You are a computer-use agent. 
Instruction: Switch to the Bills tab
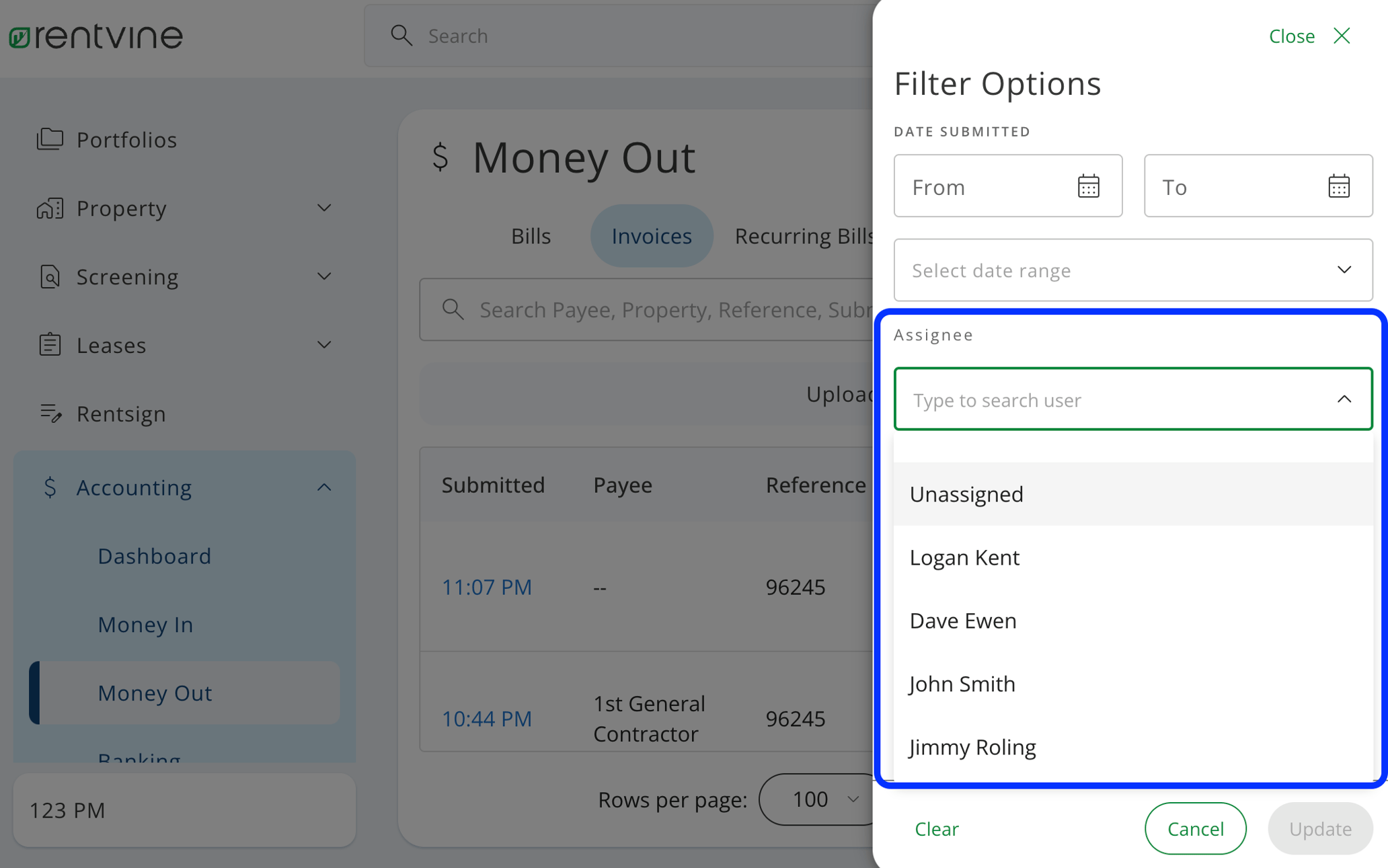click(x=531, y=235)
